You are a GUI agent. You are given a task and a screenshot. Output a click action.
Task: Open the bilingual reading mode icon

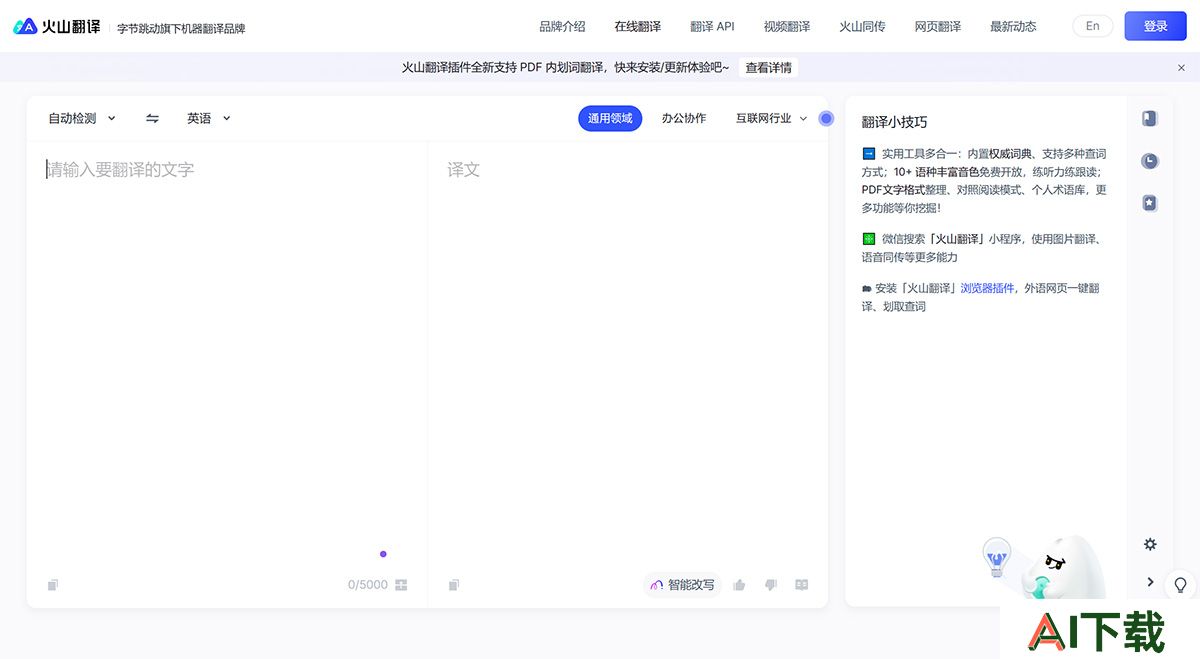coord(801,585)
